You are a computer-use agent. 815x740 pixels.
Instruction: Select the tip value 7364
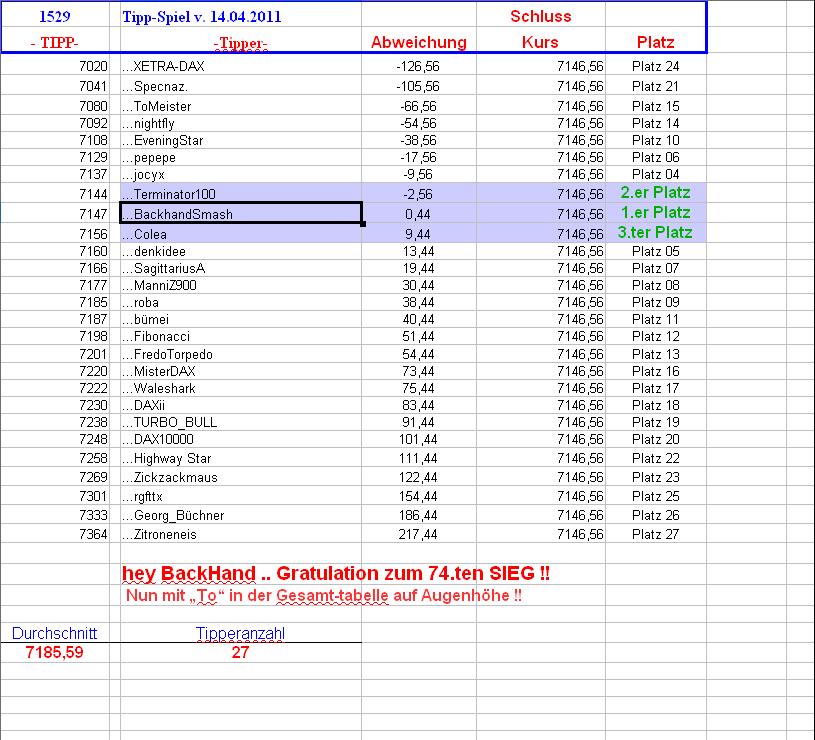pos(93,534)
